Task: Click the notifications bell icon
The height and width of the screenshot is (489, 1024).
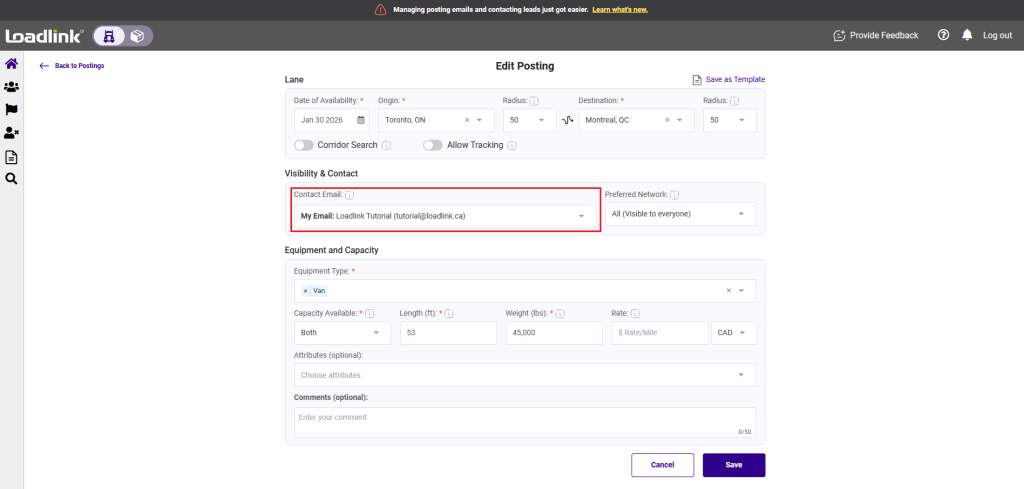Action: (967, 35)
